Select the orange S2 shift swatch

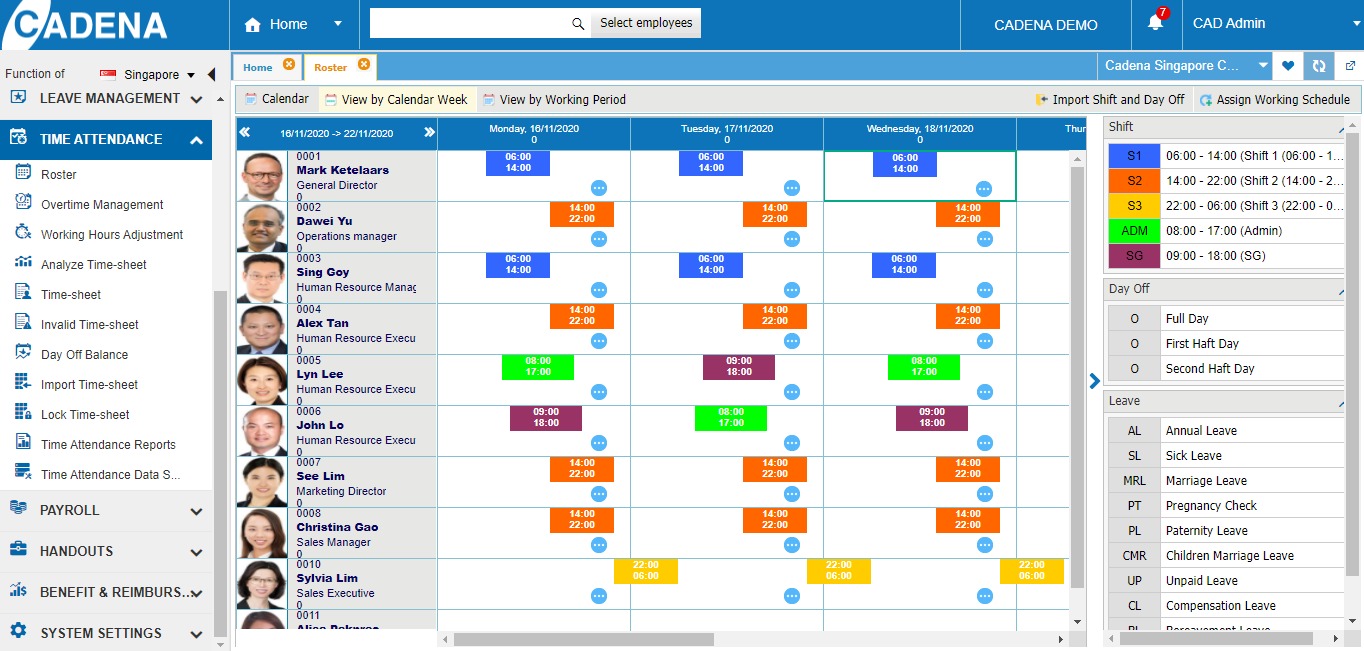(x=1134, y=181)
